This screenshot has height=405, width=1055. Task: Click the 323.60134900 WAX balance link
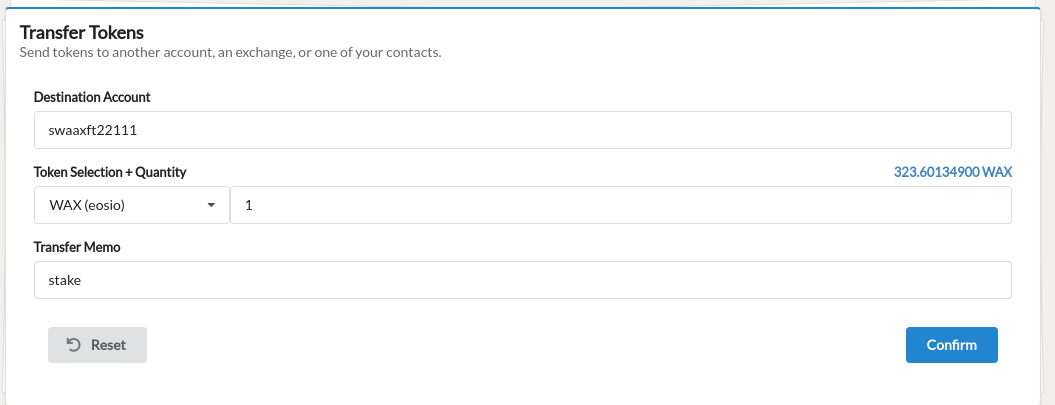[953, 172]
